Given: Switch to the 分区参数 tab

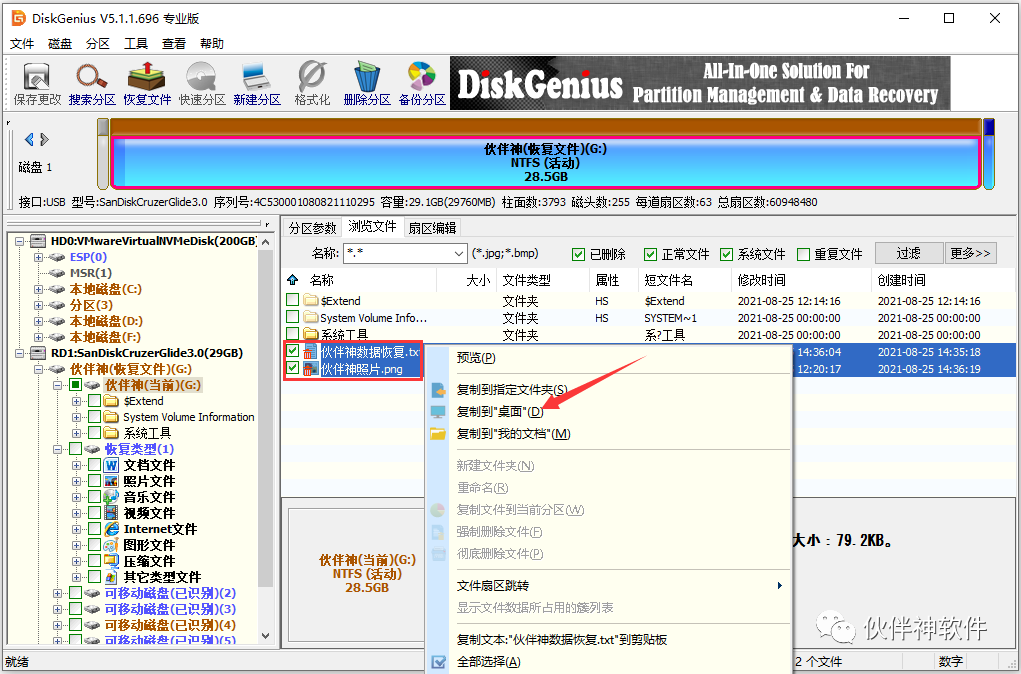Looking at the screenshot, I should (x=312, y=228).
